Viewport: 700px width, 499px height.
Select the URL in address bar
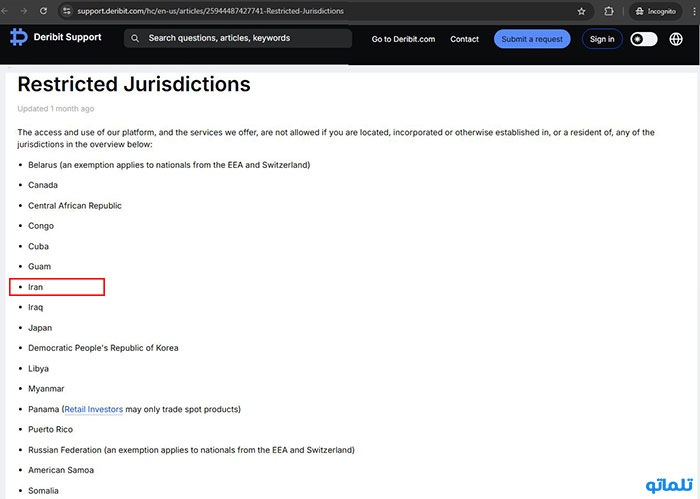pos(210,11)
